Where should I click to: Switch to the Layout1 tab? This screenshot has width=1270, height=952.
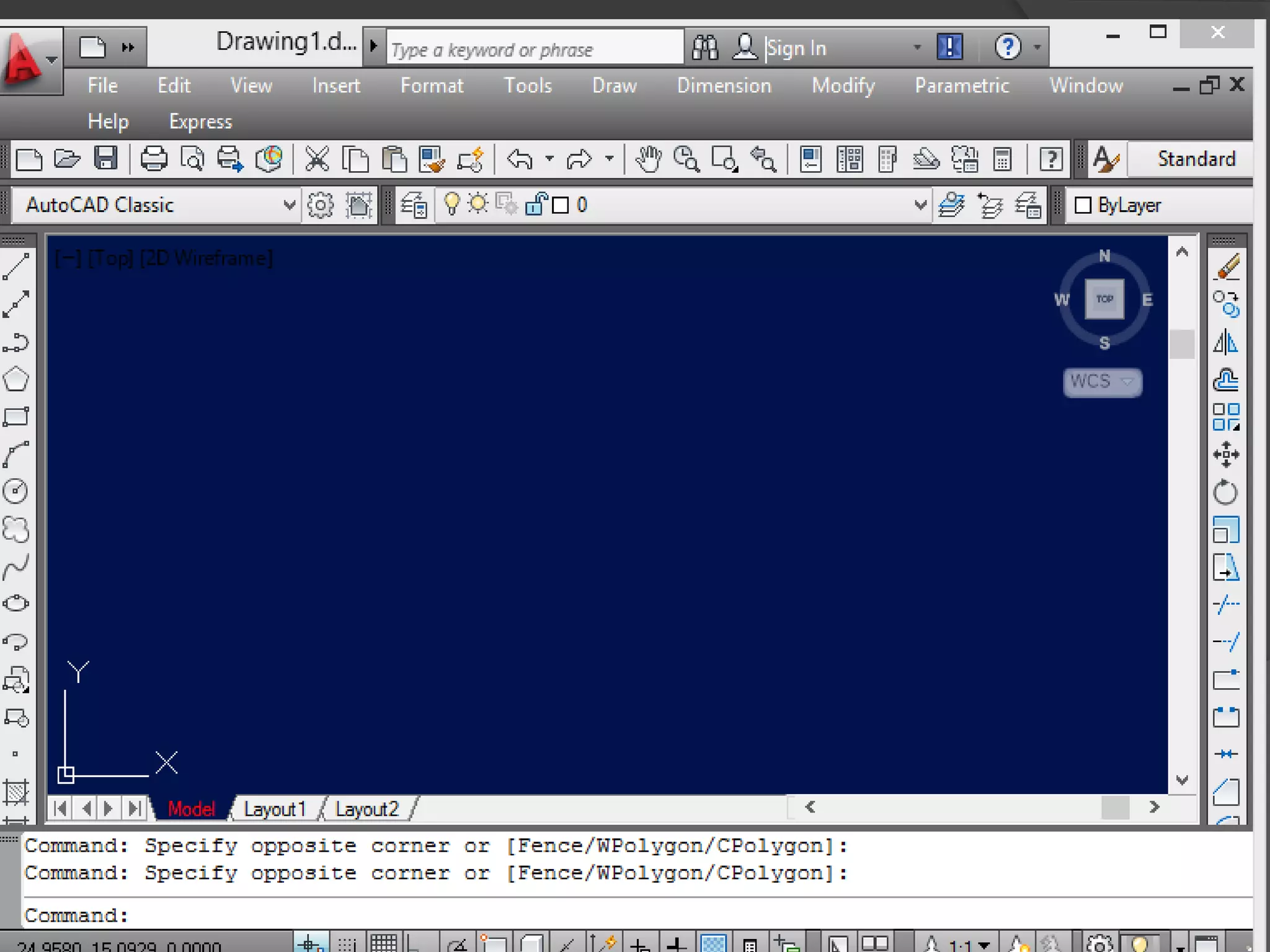point(275,809)
